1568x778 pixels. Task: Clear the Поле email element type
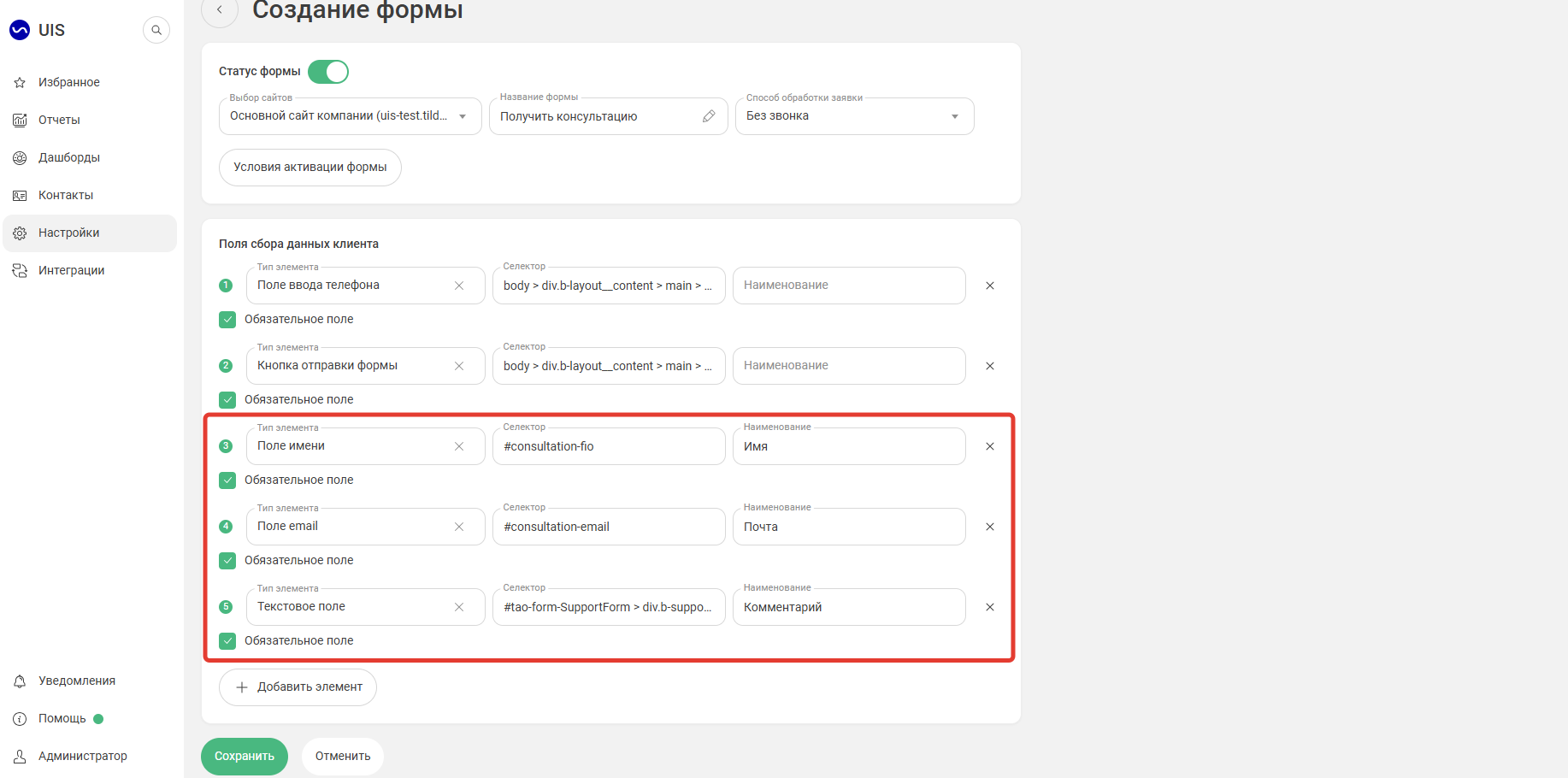tap(459, 527)
